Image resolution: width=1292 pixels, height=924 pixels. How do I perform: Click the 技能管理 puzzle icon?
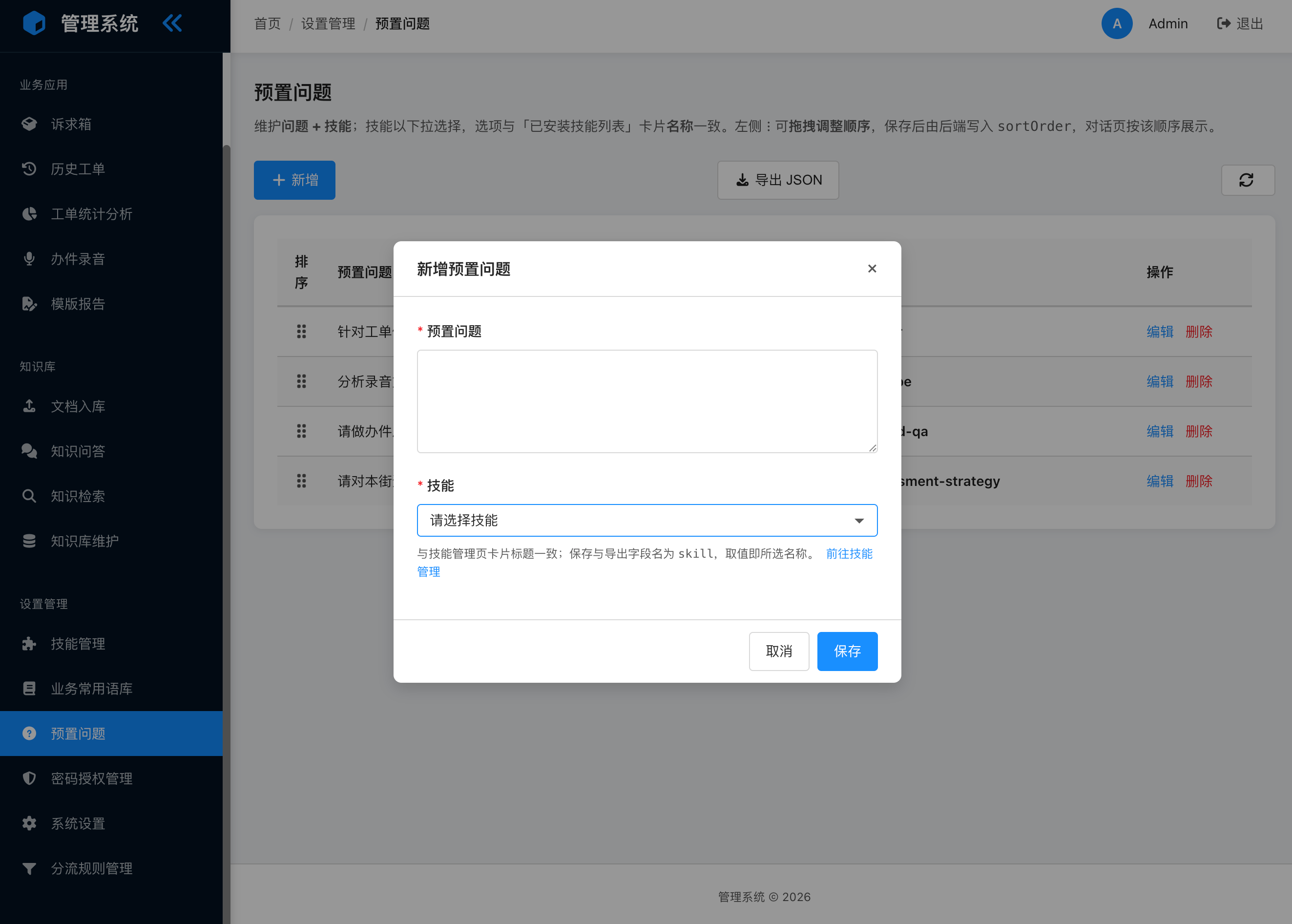click(29, 644)
